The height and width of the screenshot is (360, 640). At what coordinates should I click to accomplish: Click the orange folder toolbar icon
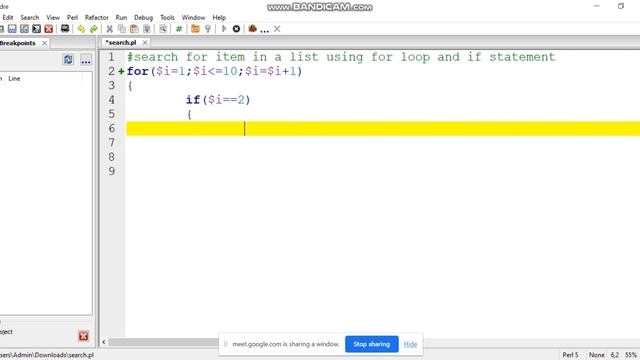coord(195,29)
